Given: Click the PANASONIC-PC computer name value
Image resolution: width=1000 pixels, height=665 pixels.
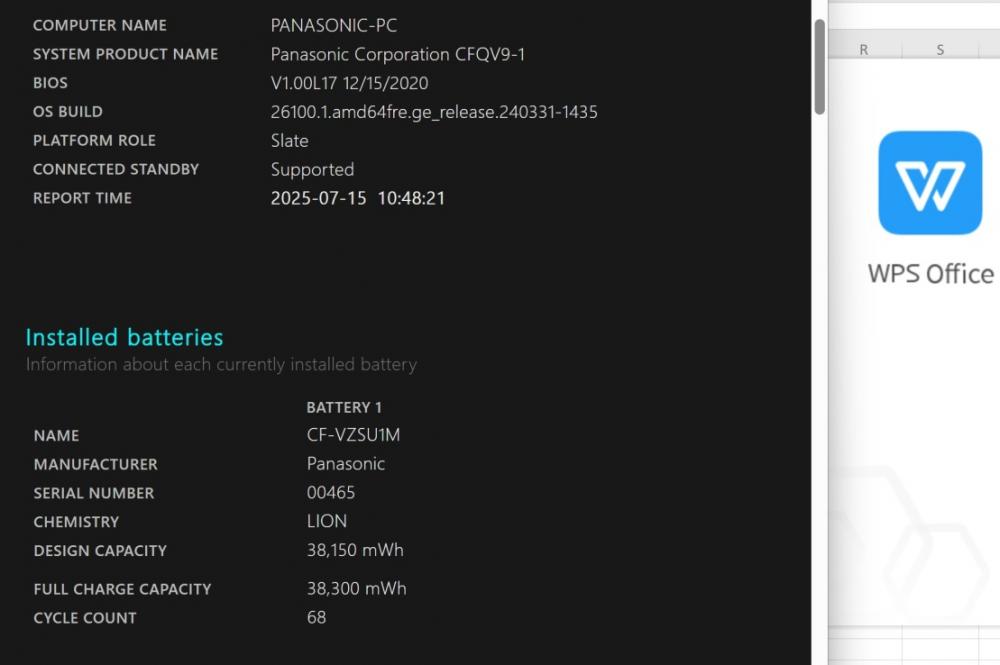Looking at the screenshot, I should 334,26.
